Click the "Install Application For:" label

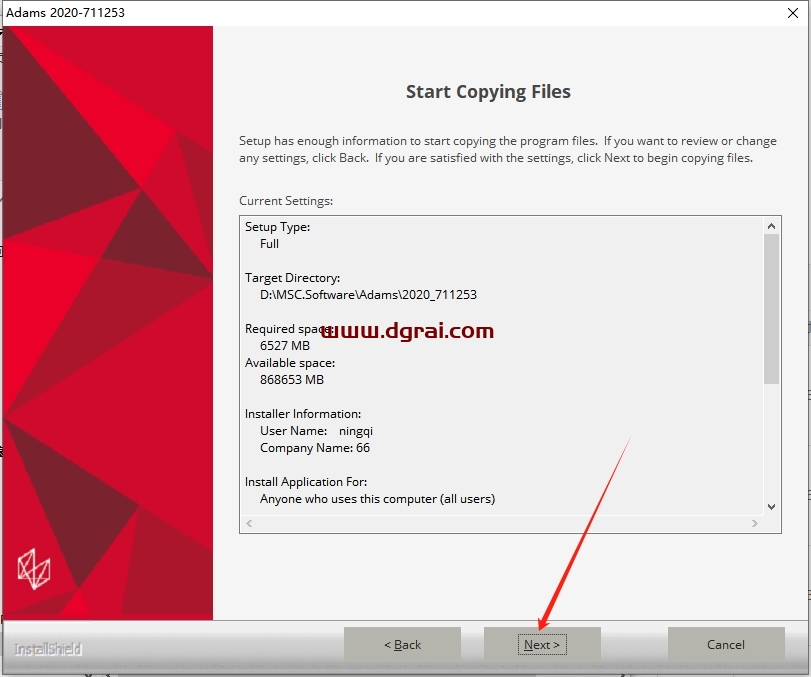tap(306, 482)
